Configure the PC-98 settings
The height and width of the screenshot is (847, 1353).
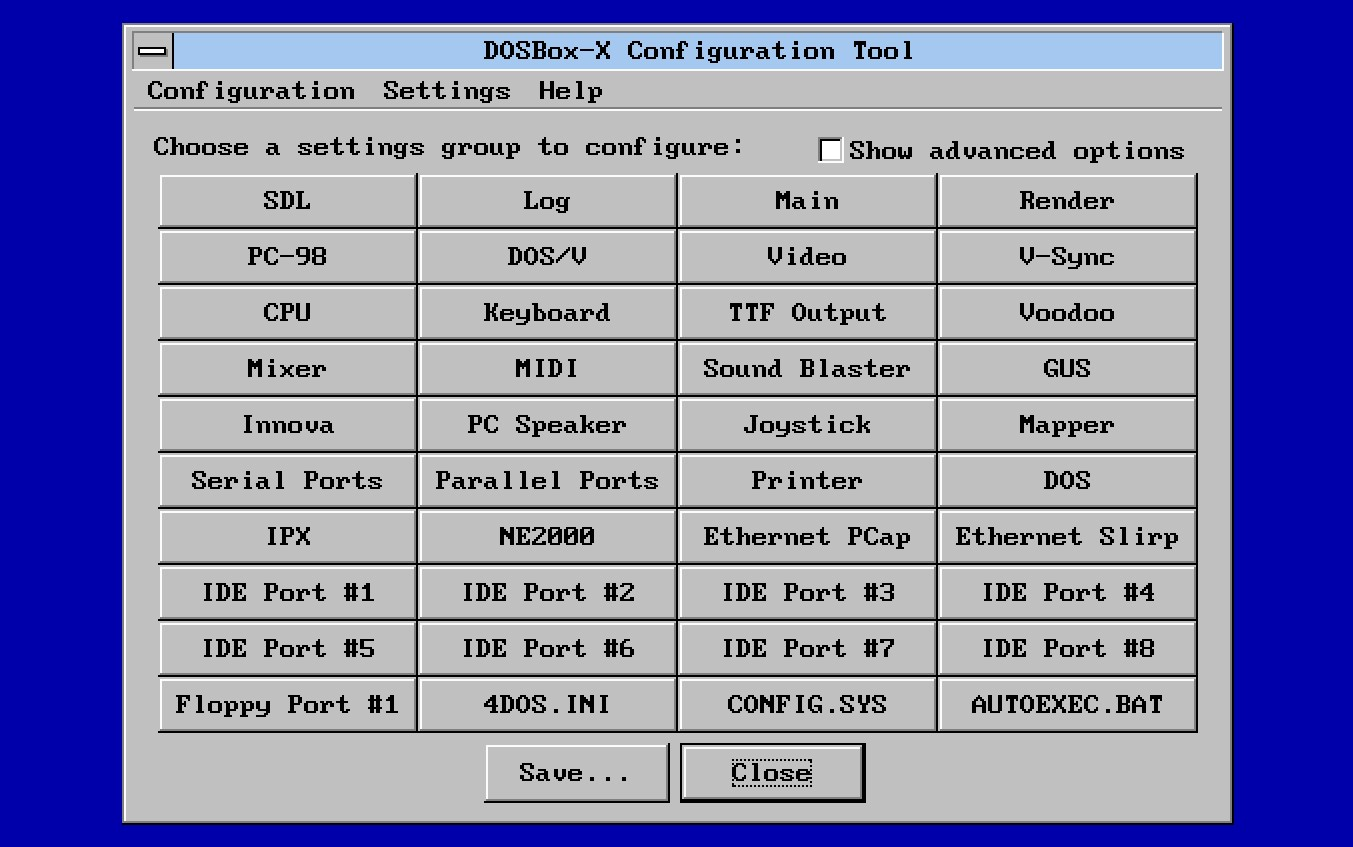click(287, 256)
